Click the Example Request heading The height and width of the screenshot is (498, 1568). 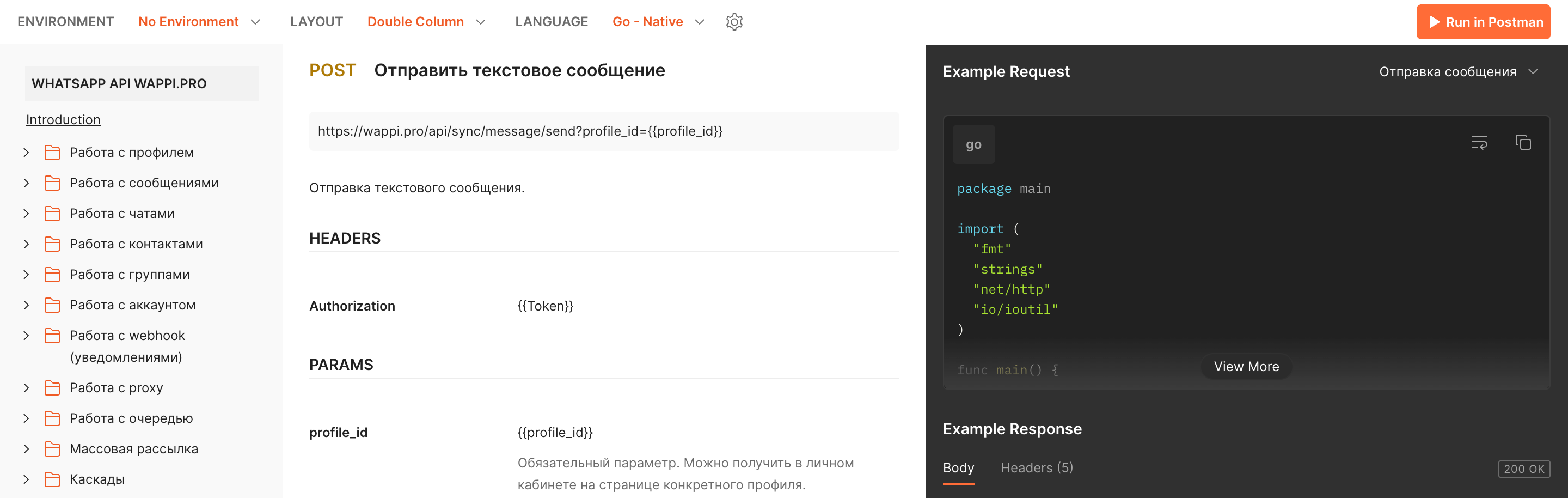[x=1006, y=72]
